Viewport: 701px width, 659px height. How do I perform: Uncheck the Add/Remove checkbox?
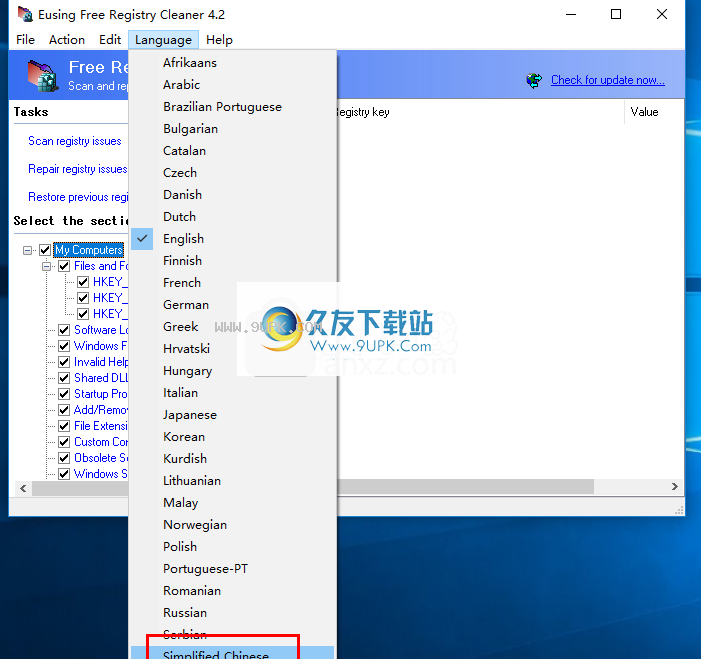[x=64, y=410]
